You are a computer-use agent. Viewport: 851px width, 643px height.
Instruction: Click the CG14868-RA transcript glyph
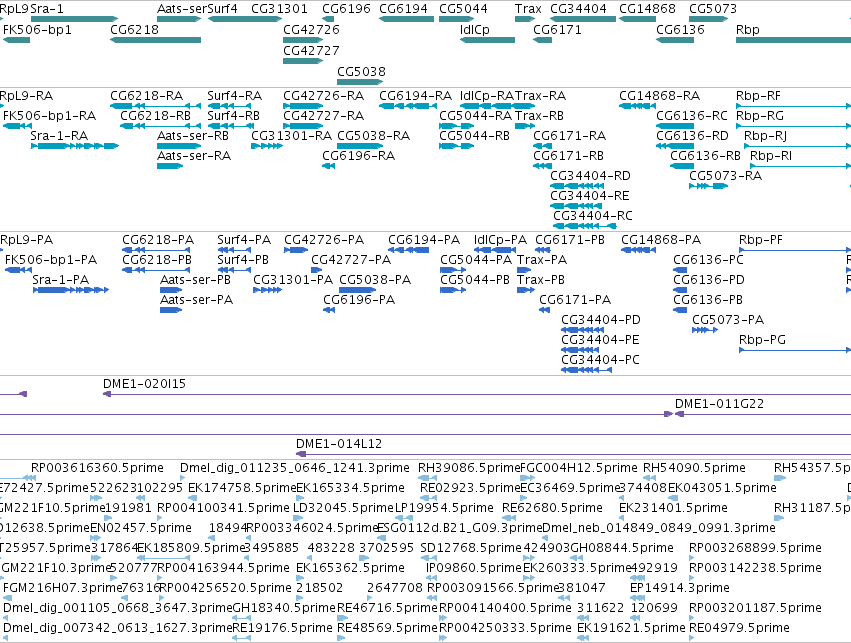638,106
